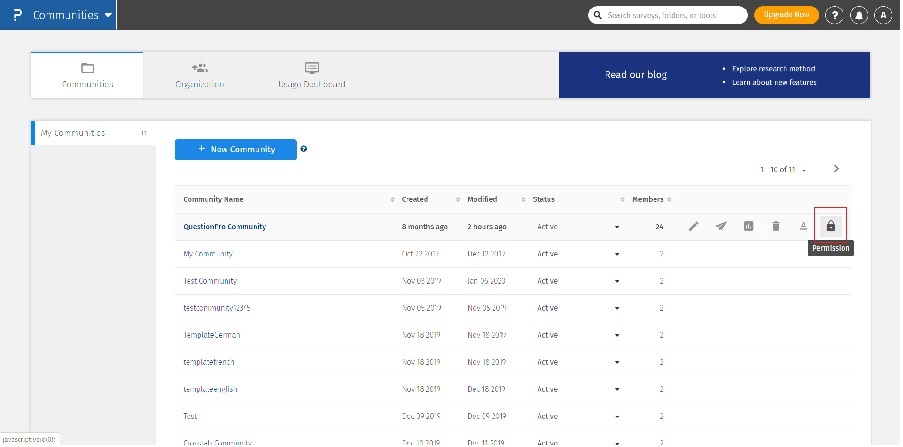Open the QuestionPro Community link
The width and height of the screenshot is (903, 447).
225,227
